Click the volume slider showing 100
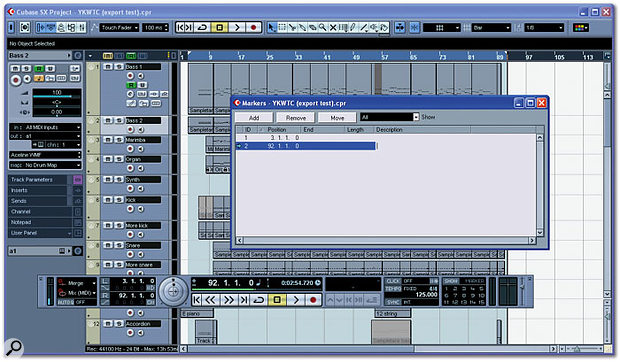This screenshot has height=362, width=620. pyautogui.click(x=57, y=93)
